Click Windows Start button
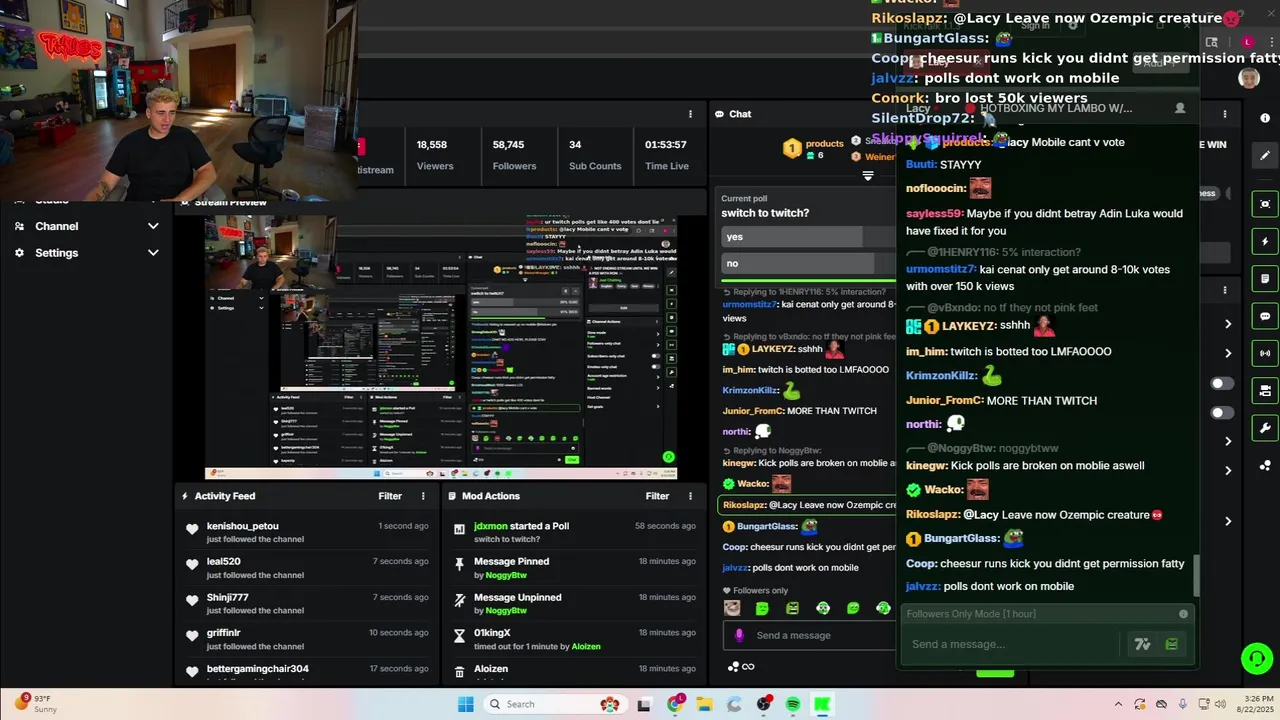Image resolution: width=1280 pixels, height=720 pixels. tap(466, 704)
